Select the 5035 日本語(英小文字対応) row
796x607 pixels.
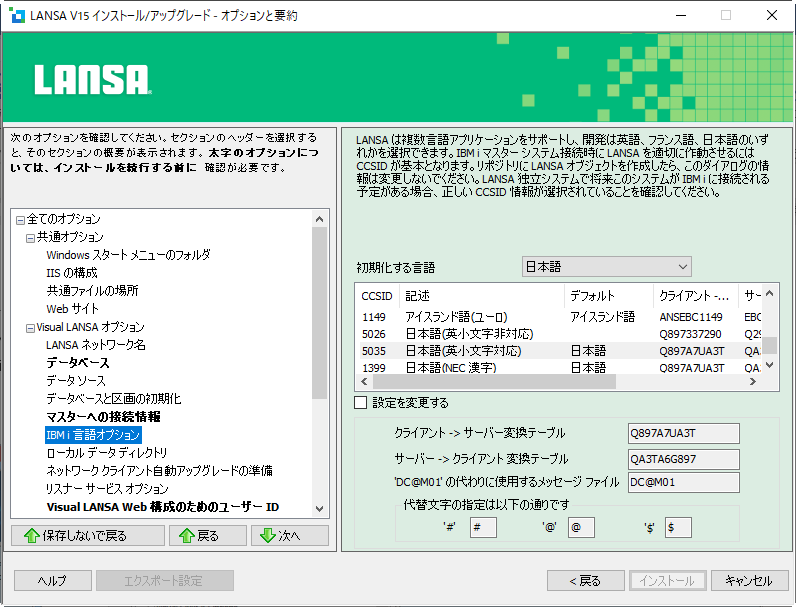point(559,351)
